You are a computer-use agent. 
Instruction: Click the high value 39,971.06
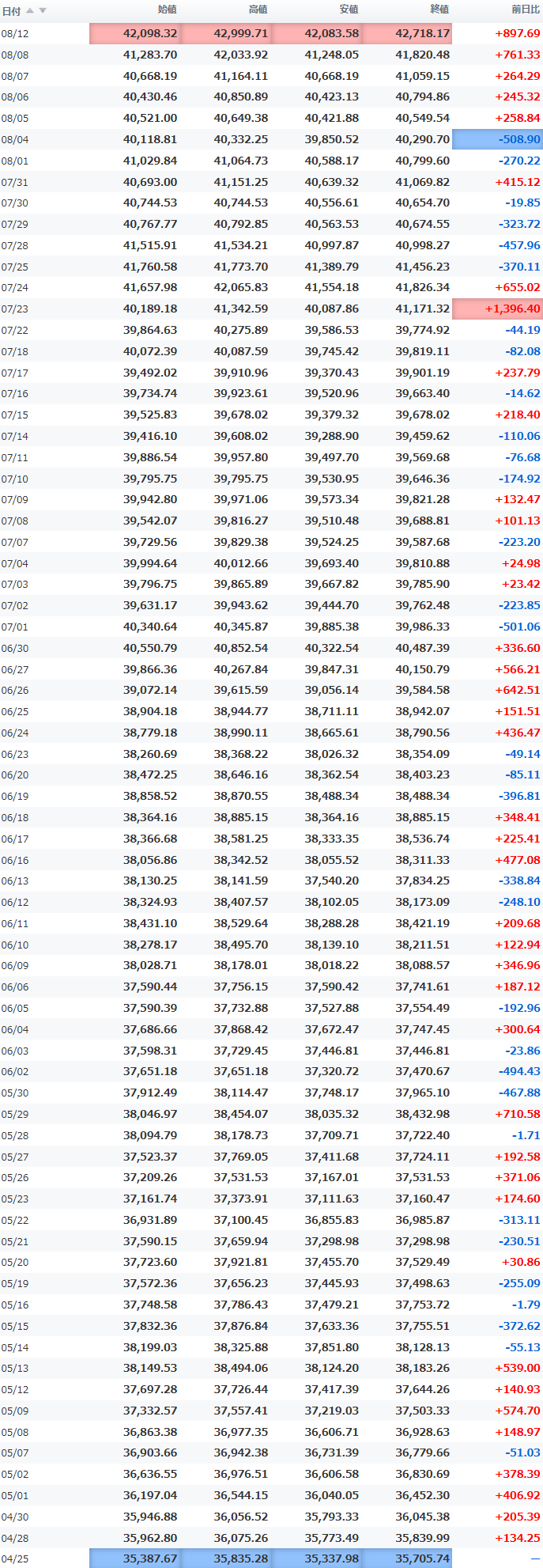[241, 499]
